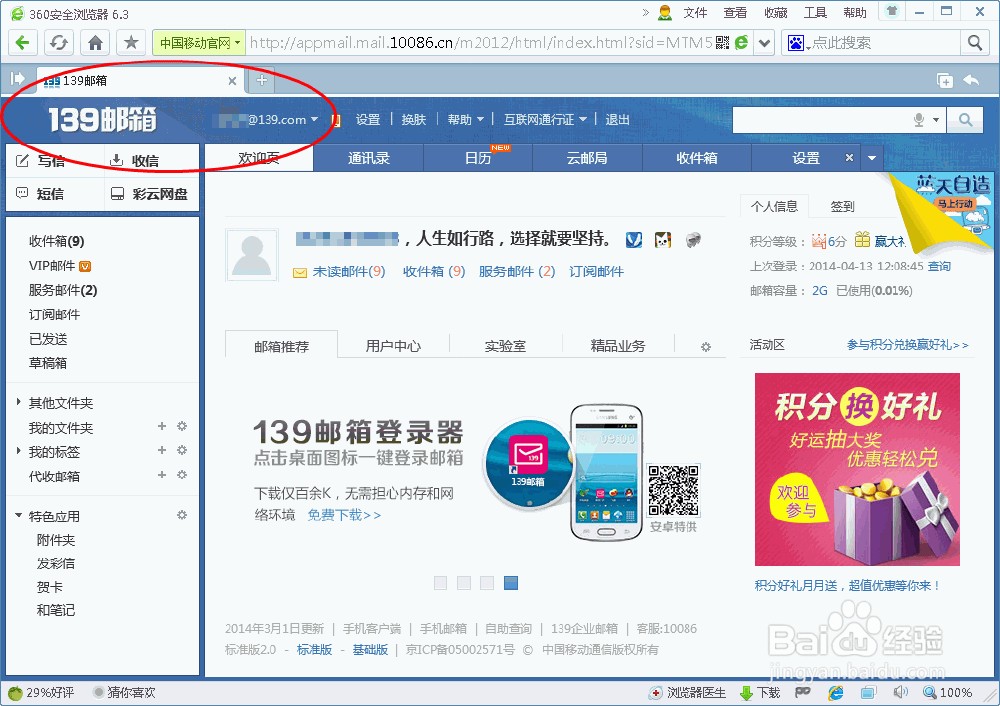Image resolution: width=1000 pixels, height=706 pixels.
Task: Click the 100% zoom level control
Action: tap(948, 693)
